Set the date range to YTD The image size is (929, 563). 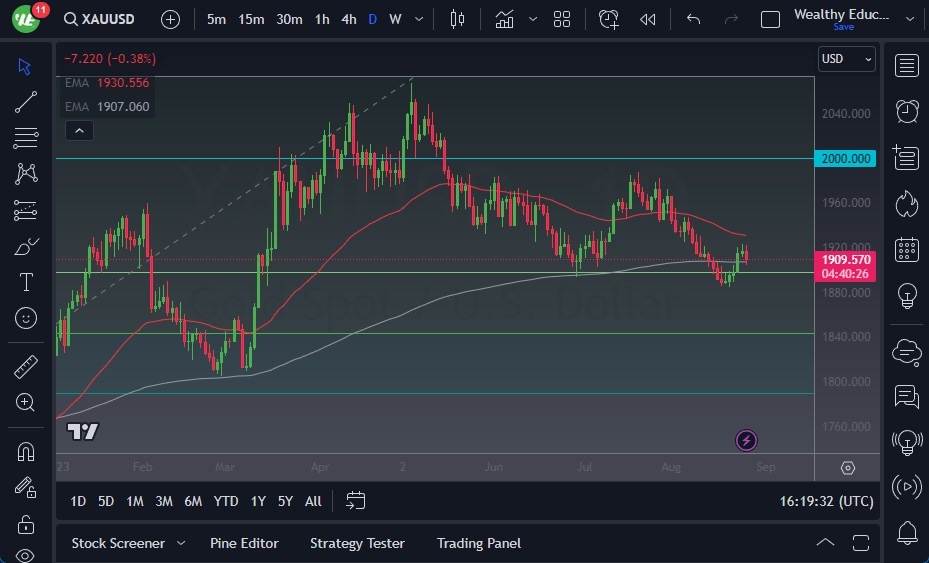pos(226,501)
